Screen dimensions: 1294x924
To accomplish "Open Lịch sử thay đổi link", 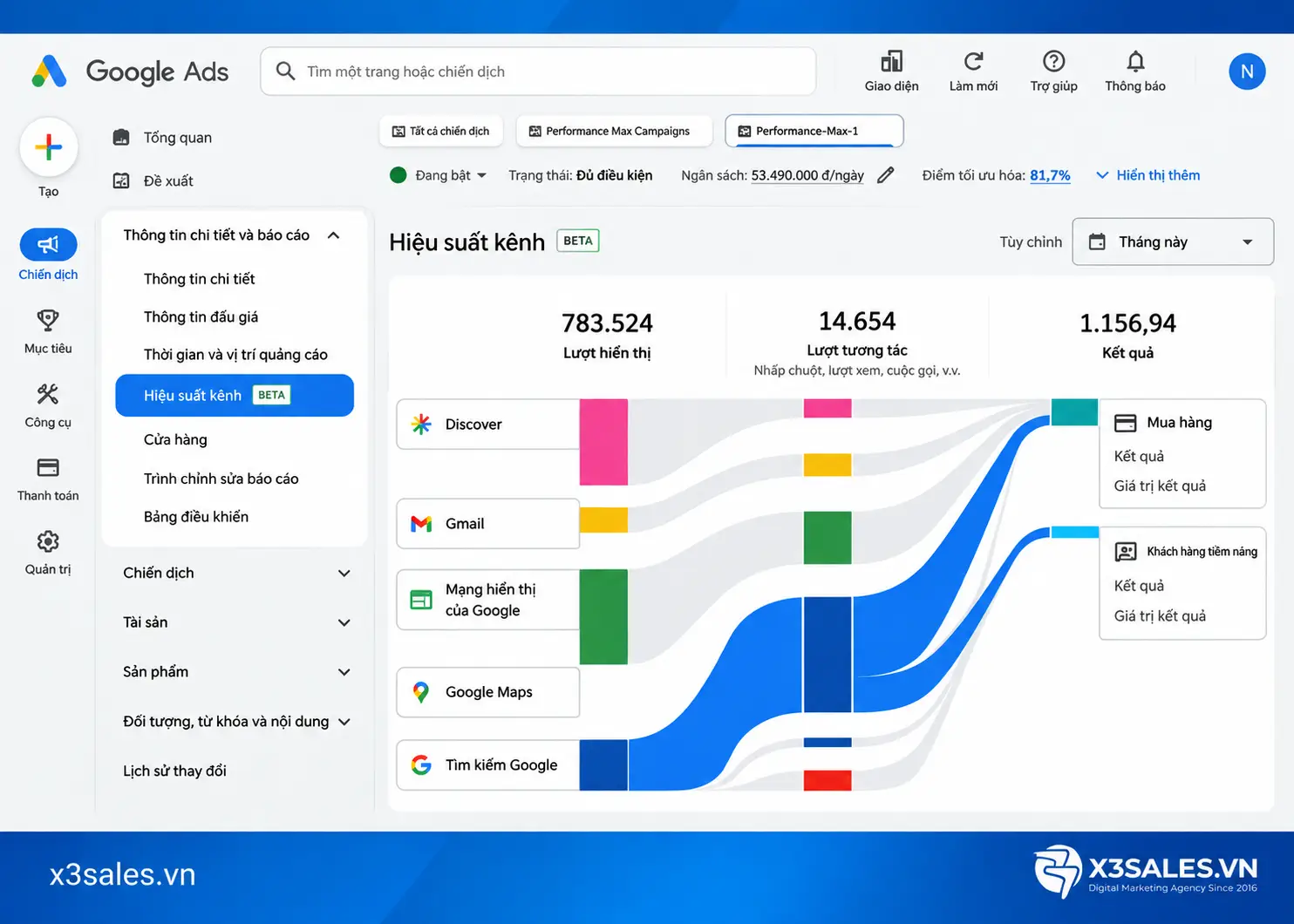I will click(174, 771).
